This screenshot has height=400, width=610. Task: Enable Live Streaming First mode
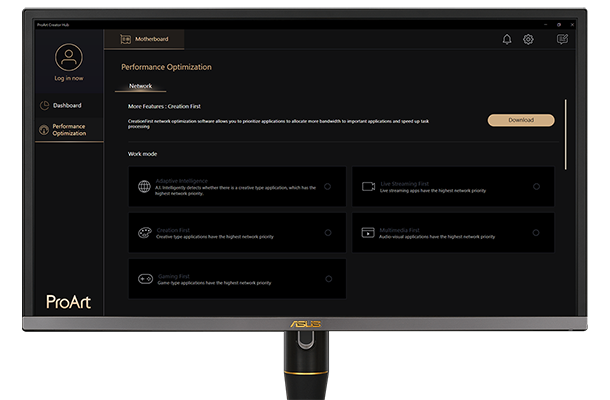[x=536, y=186]
